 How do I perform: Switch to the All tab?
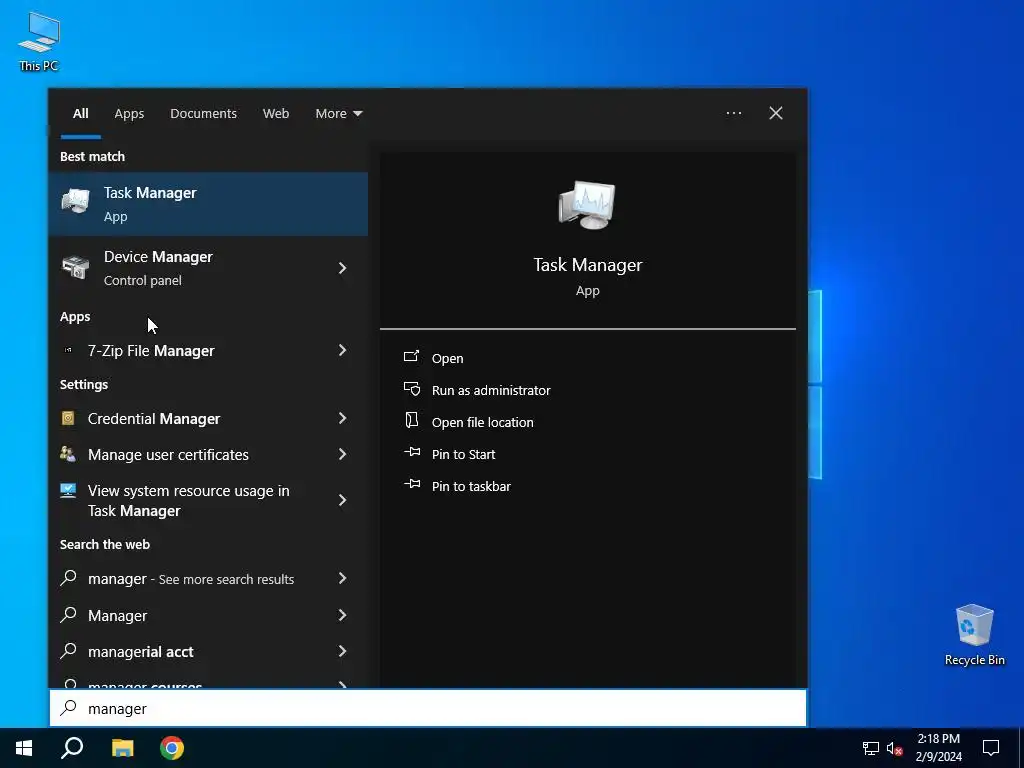(81, 114)
